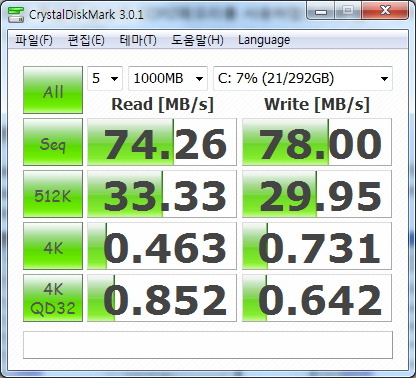The image size is (416, 378).
Task: Click the empty comment field at bottom
Action: click(208, 345)
